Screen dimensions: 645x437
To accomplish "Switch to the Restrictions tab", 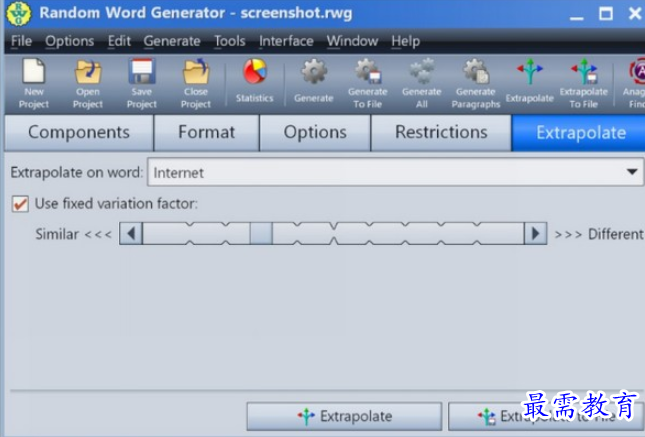I will click(x=440, y=132).
